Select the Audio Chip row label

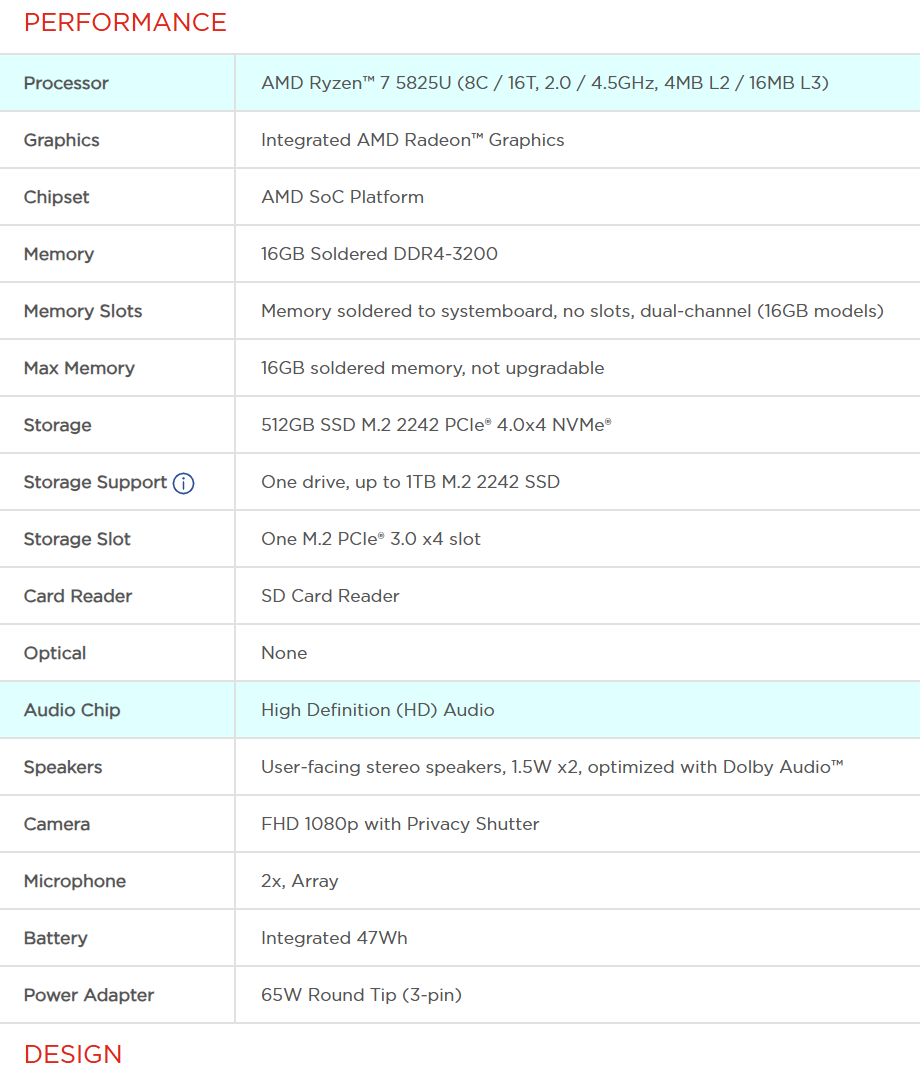pyautogui.click(x=72, y=710)
